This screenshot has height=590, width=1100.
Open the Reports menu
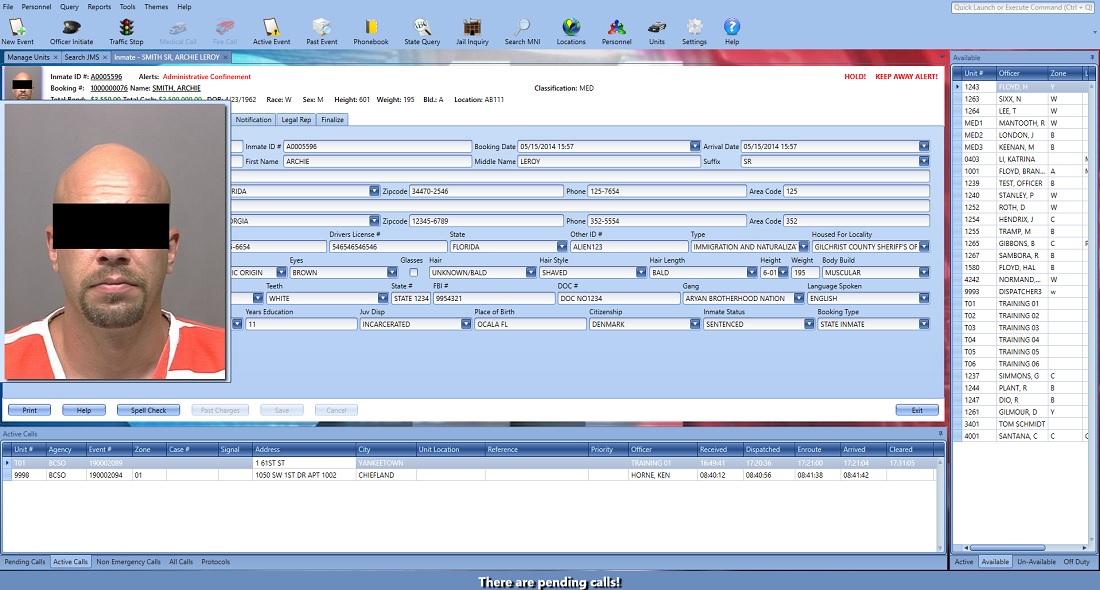tap(99, 7)
